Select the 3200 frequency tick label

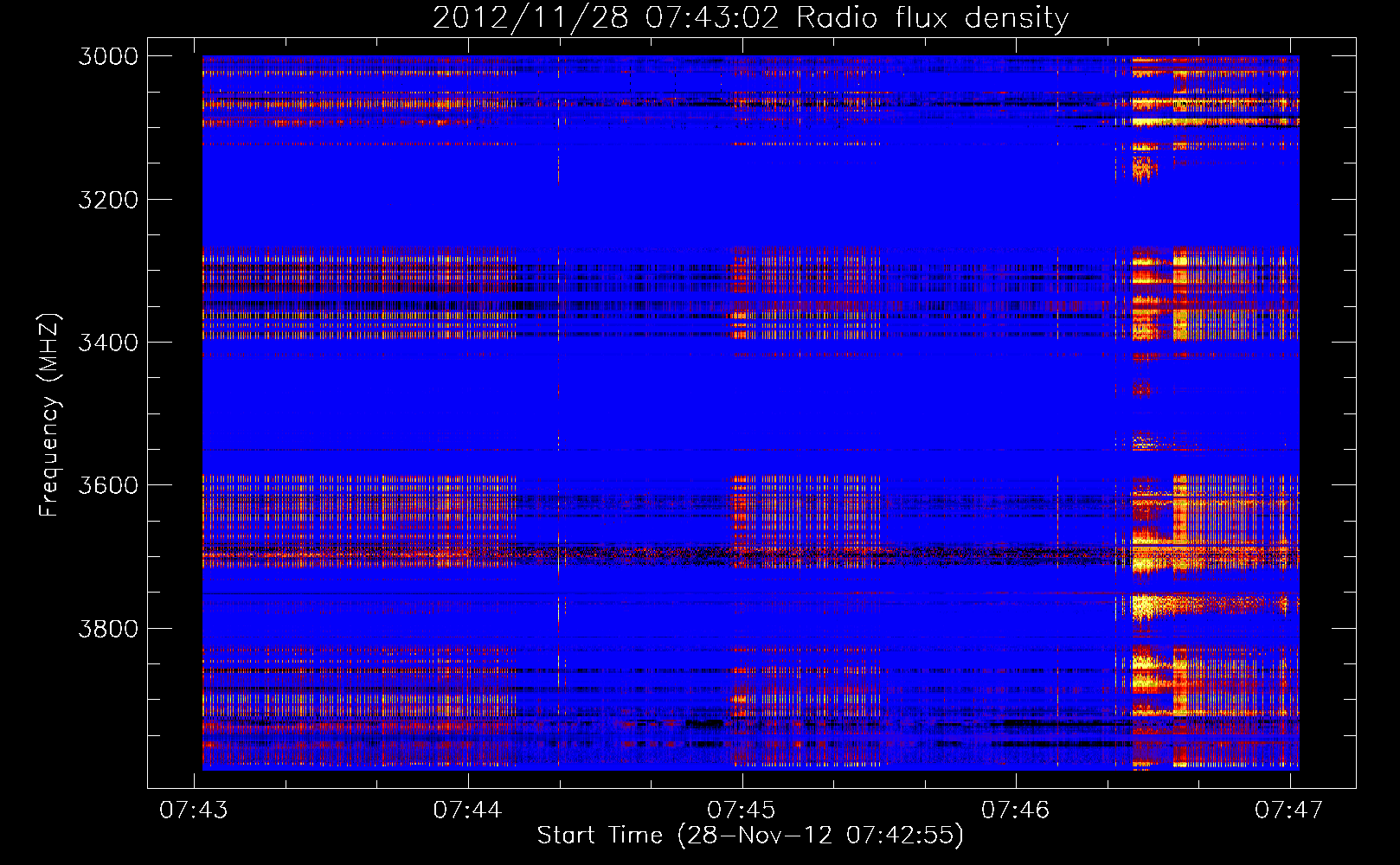click(x=108, y=200)
